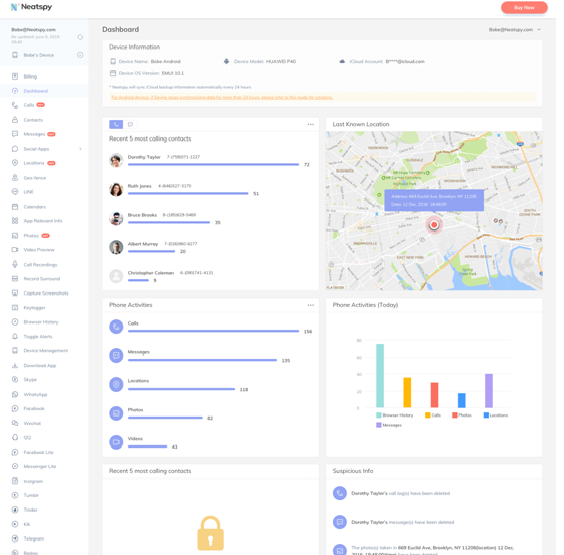Click the Browser History icon
The image size is (564, 555).
coord(15,322)
